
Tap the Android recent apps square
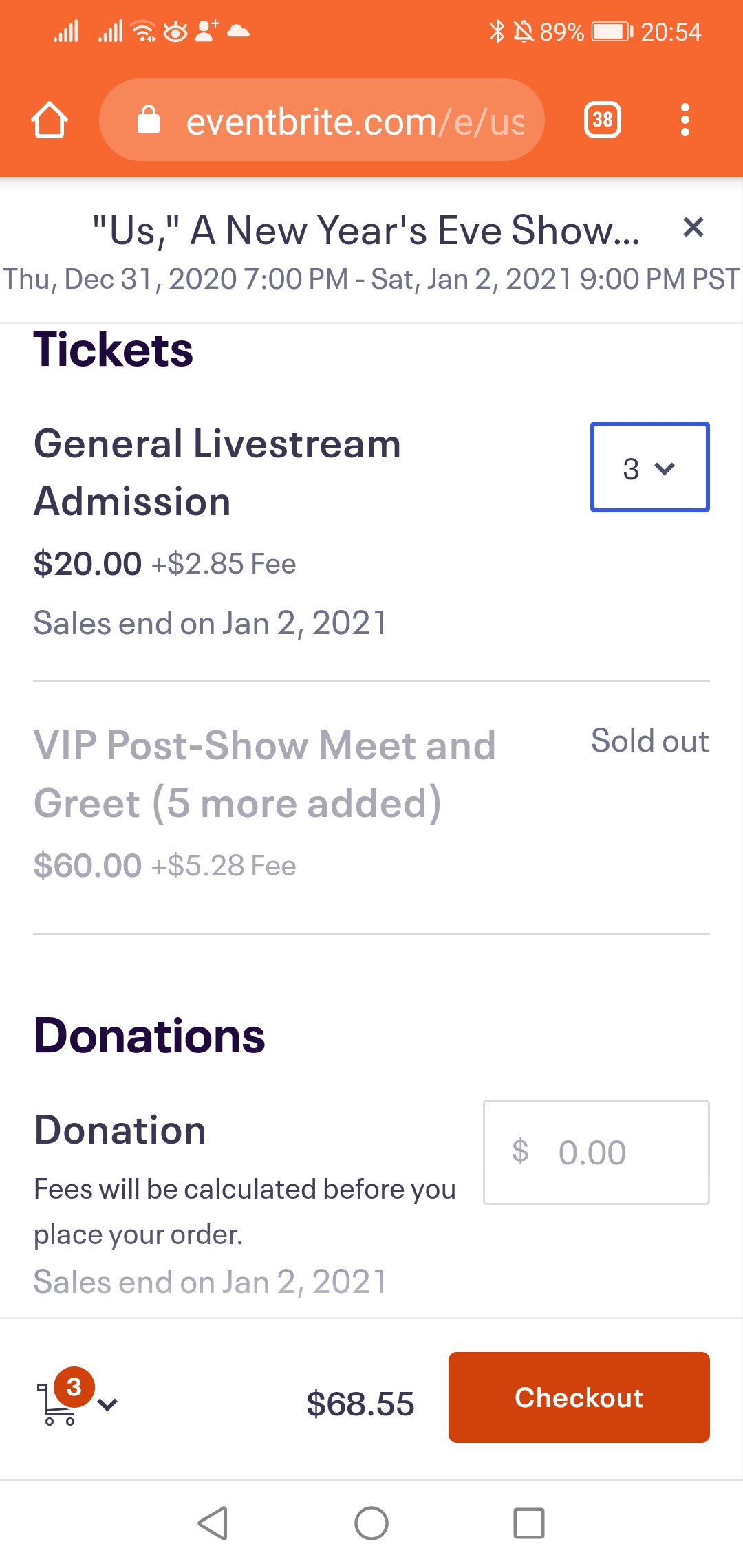pos(529,1523)
